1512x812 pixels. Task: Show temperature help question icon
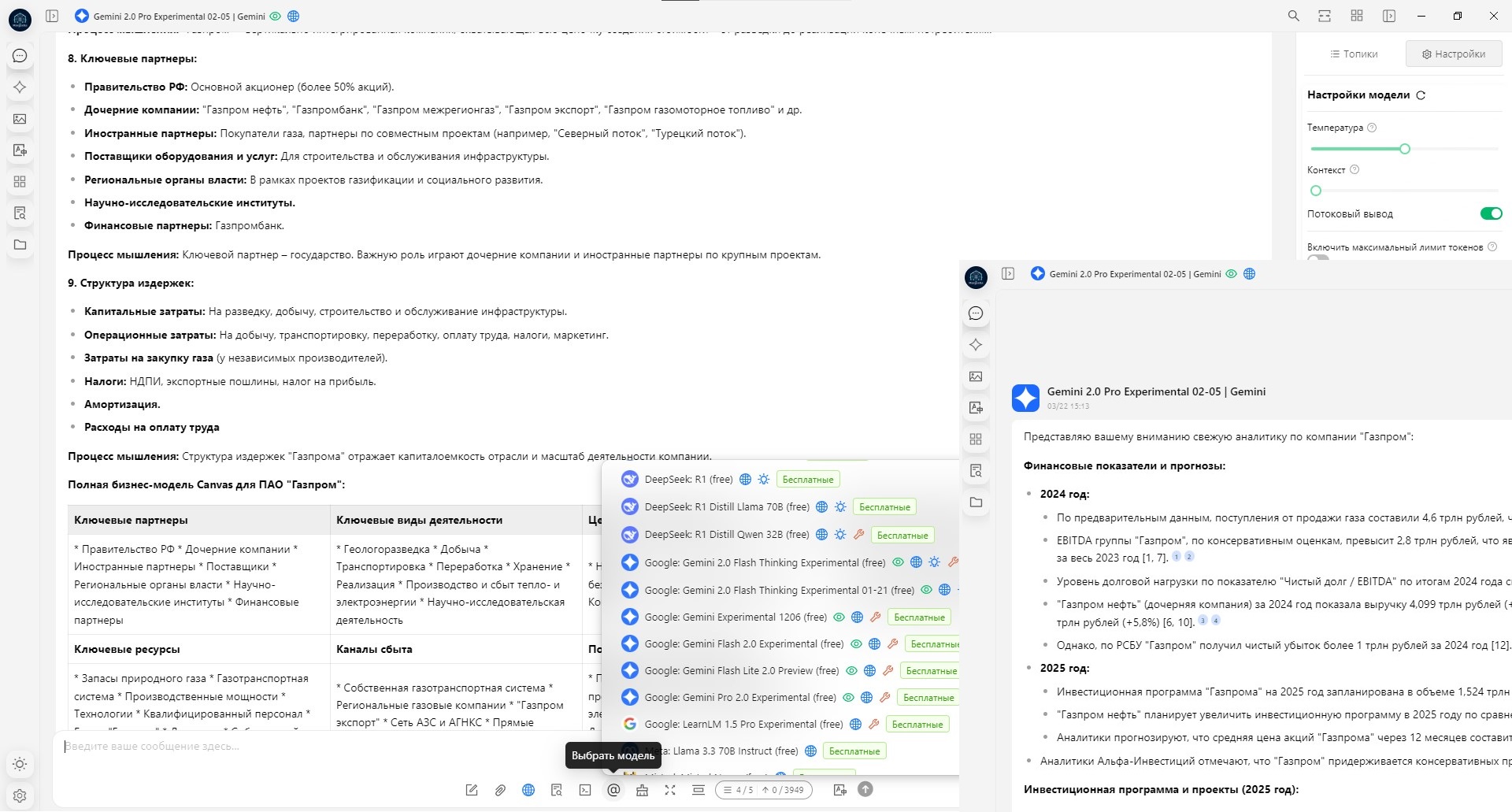click(x=1372, y=128)
